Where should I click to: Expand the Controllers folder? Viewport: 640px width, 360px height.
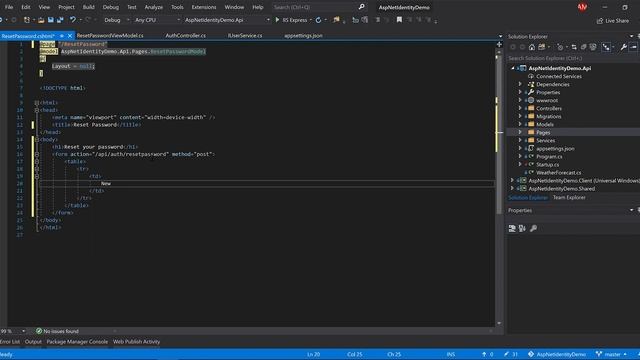520,108
